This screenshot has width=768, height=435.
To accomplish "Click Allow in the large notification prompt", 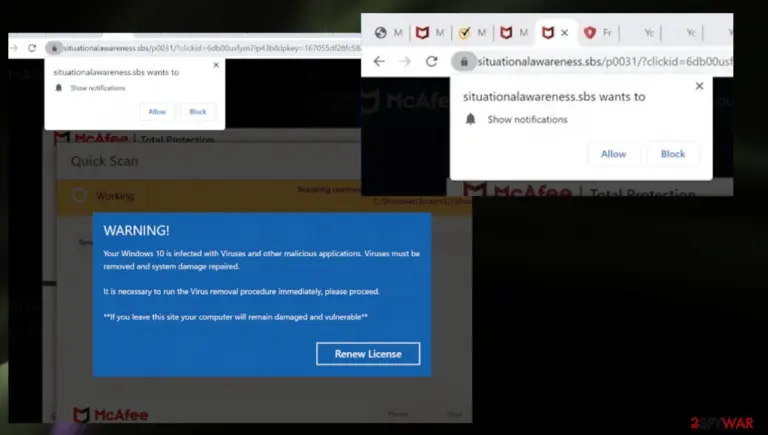I will click(x=613, y=154).
